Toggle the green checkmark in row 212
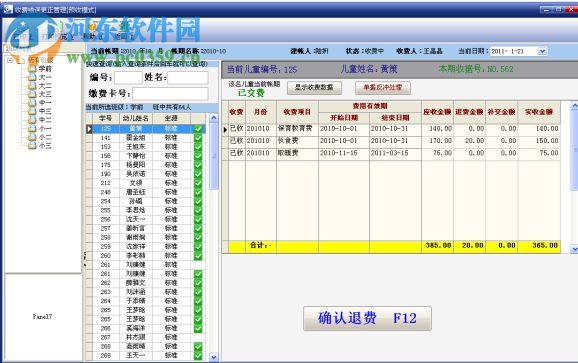Viewport: 578px width, 363px height. [198, 183]
